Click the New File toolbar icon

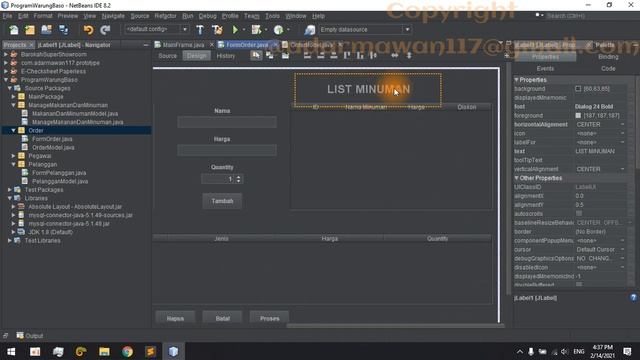tap(14, 30)
